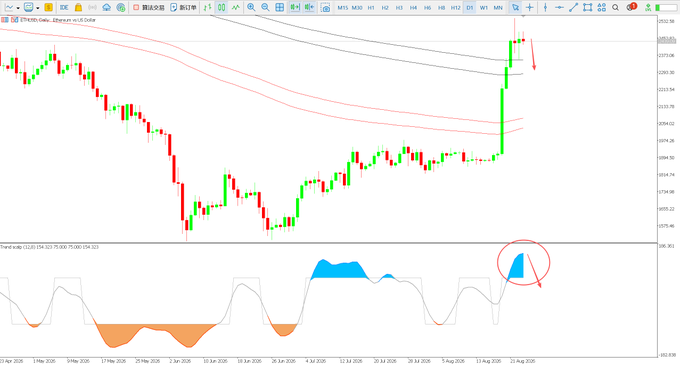Select the trendline drawing tool
680x365 pixels.
573,7
